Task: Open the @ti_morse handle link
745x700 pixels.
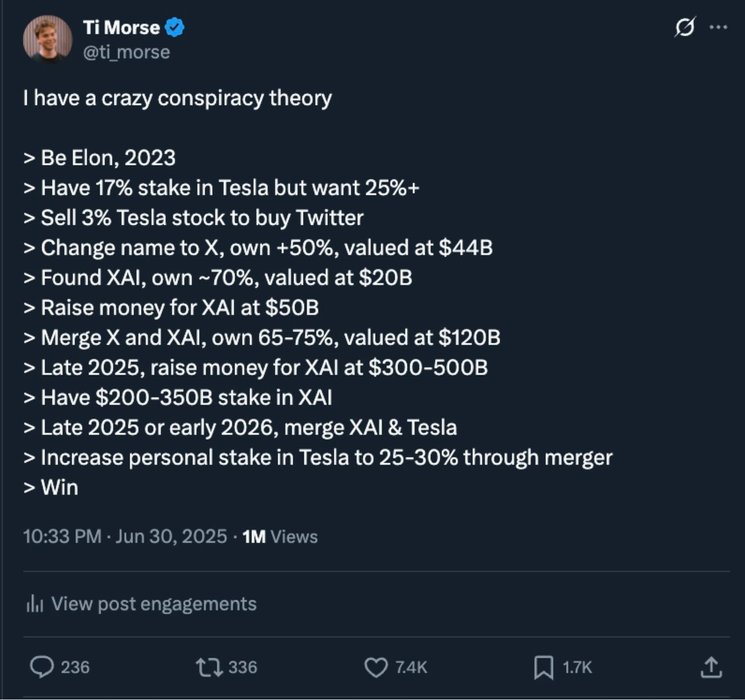Action: tap(126, 52)
